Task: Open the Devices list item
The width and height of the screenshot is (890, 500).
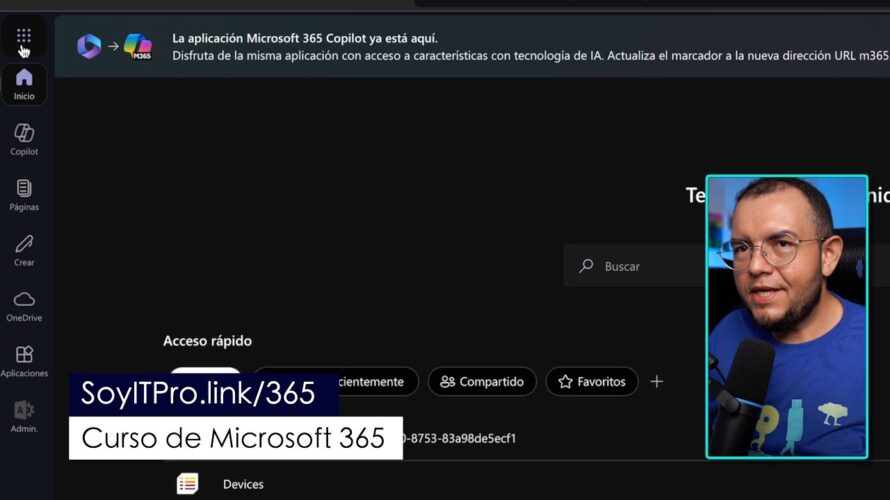Action: click(243, 484)
